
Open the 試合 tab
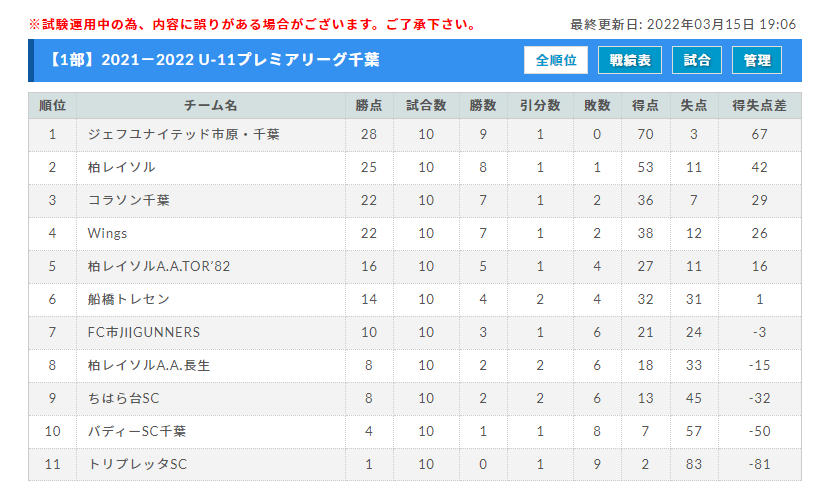coord(697,60)
